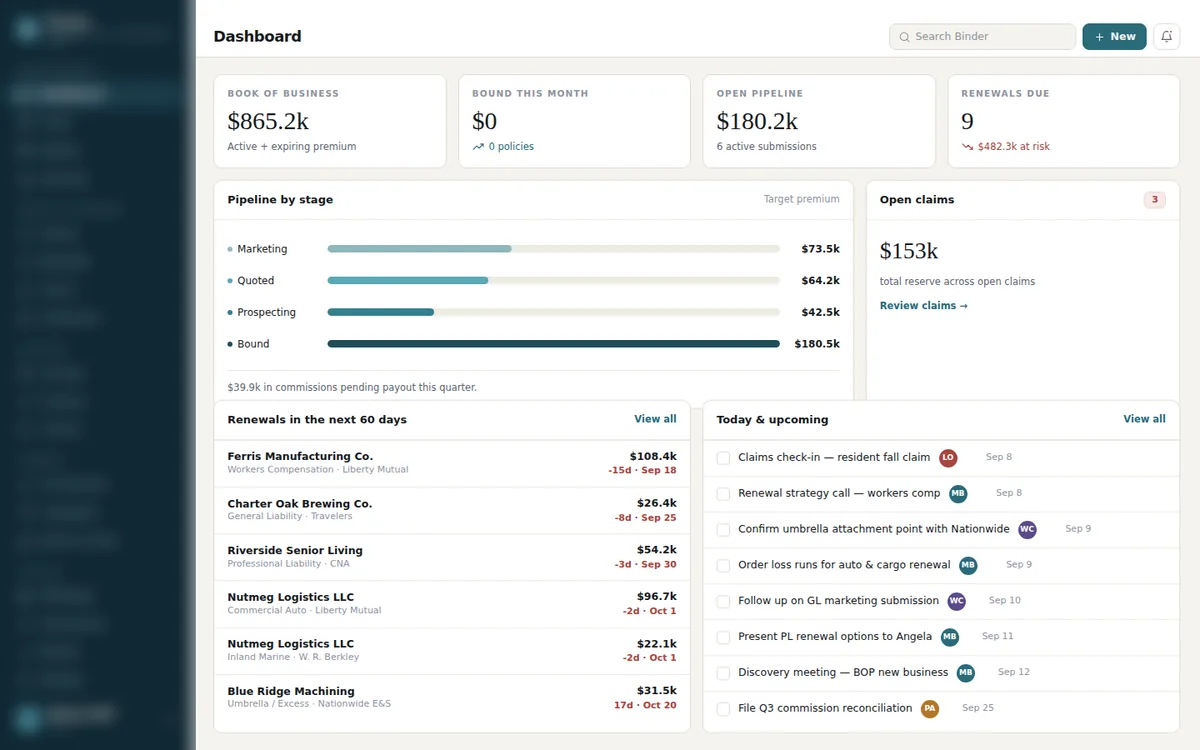Click the $153k total reserve value
The width and height of the screenshot is (1200, 750).
coord(909,251)
